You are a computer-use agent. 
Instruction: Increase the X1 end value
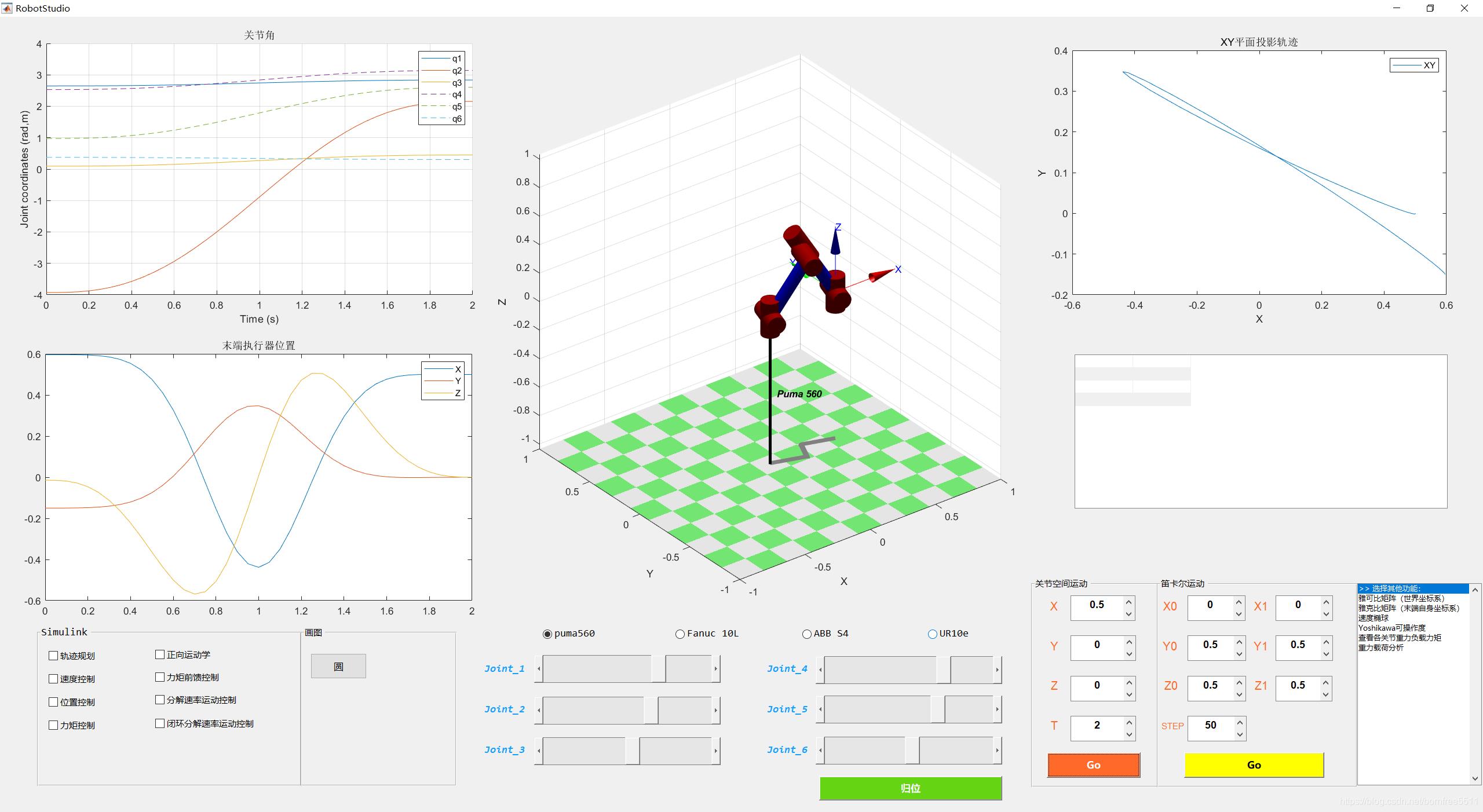pyautogui.click(x=1326, y=602)
